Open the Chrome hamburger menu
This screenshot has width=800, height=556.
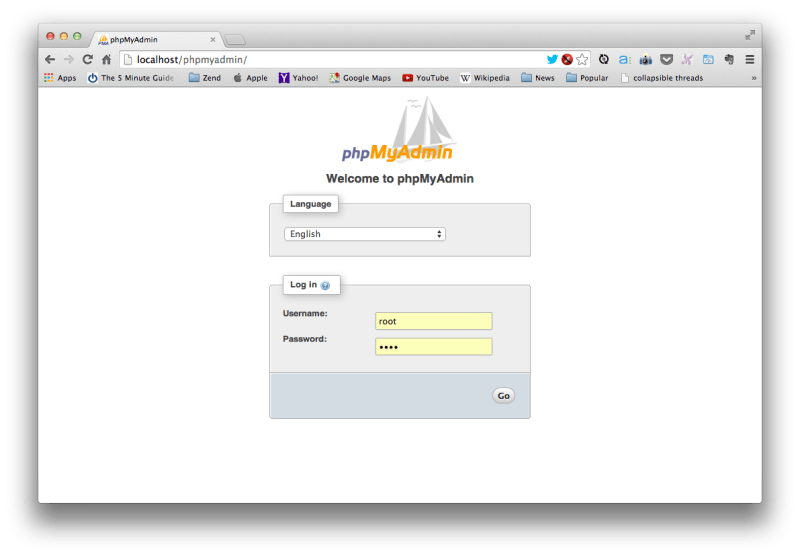point(749,60)
